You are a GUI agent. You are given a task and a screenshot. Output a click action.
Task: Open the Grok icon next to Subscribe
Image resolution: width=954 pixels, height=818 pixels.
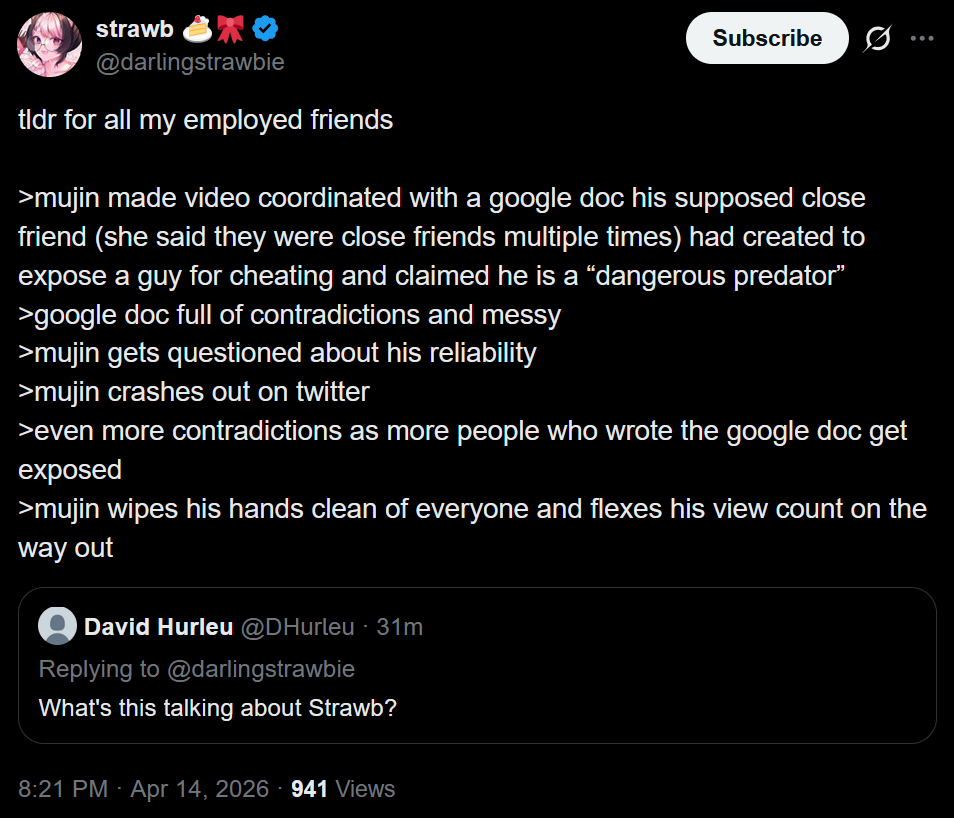[x=877, y=39]
